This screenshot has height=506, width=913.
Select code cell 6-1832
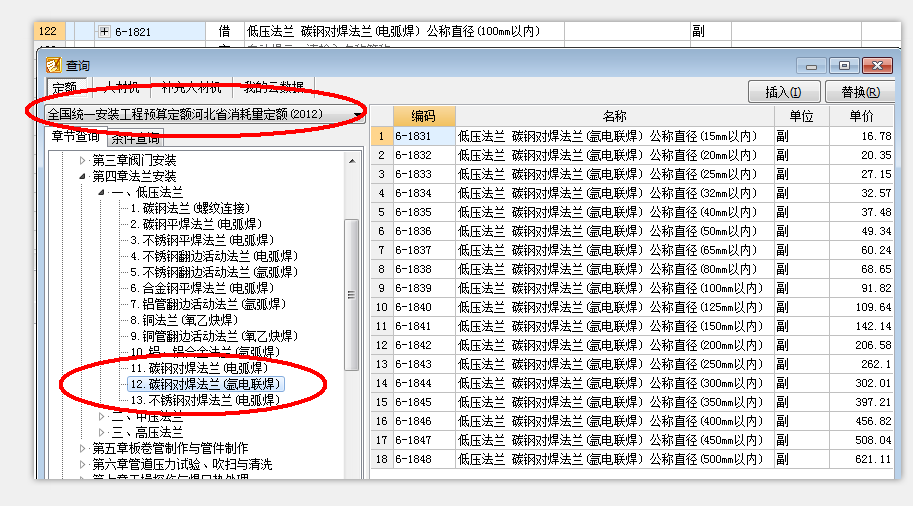click(424, 155)
